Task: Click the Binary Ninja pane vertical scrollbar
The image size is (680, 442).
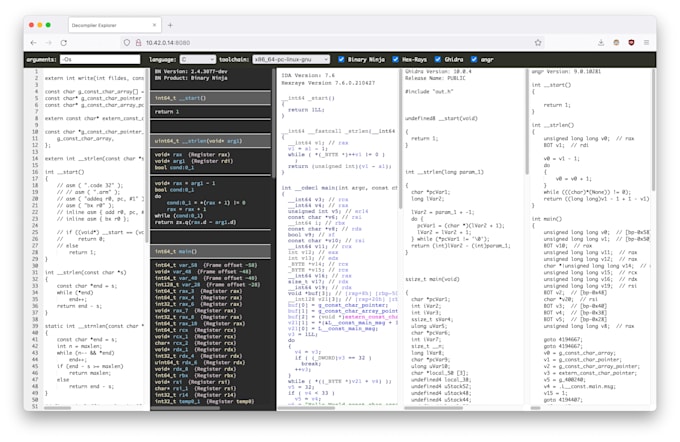Action: point(273,124)
